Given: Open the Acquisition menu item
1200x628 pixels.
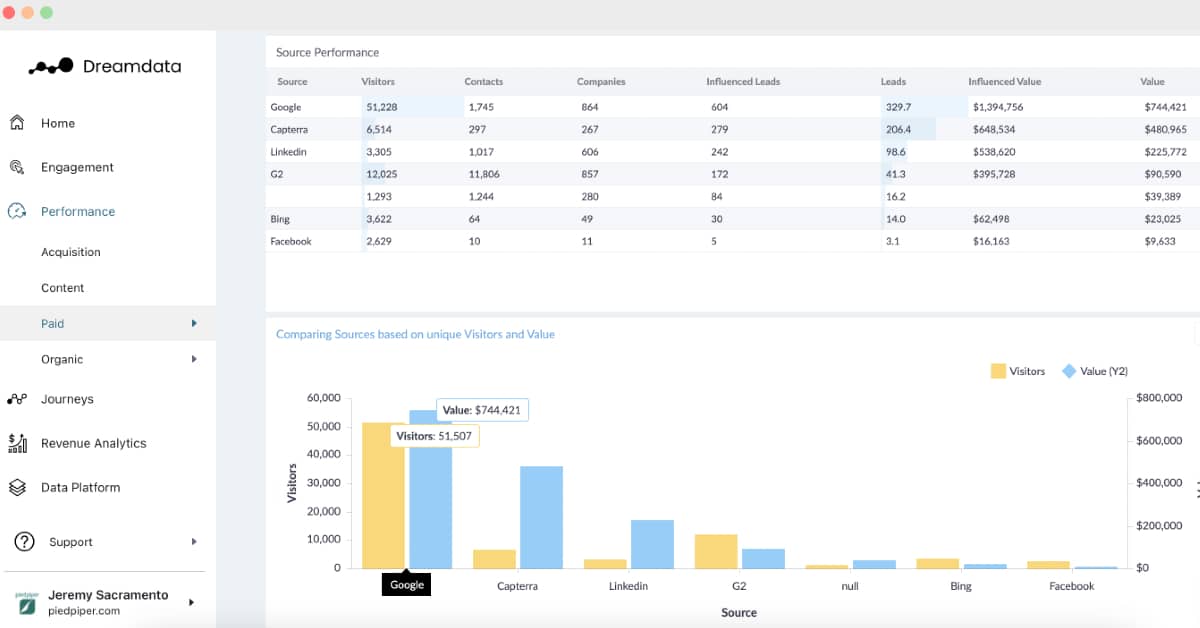Looking at the screenshot, I should 71,252.
